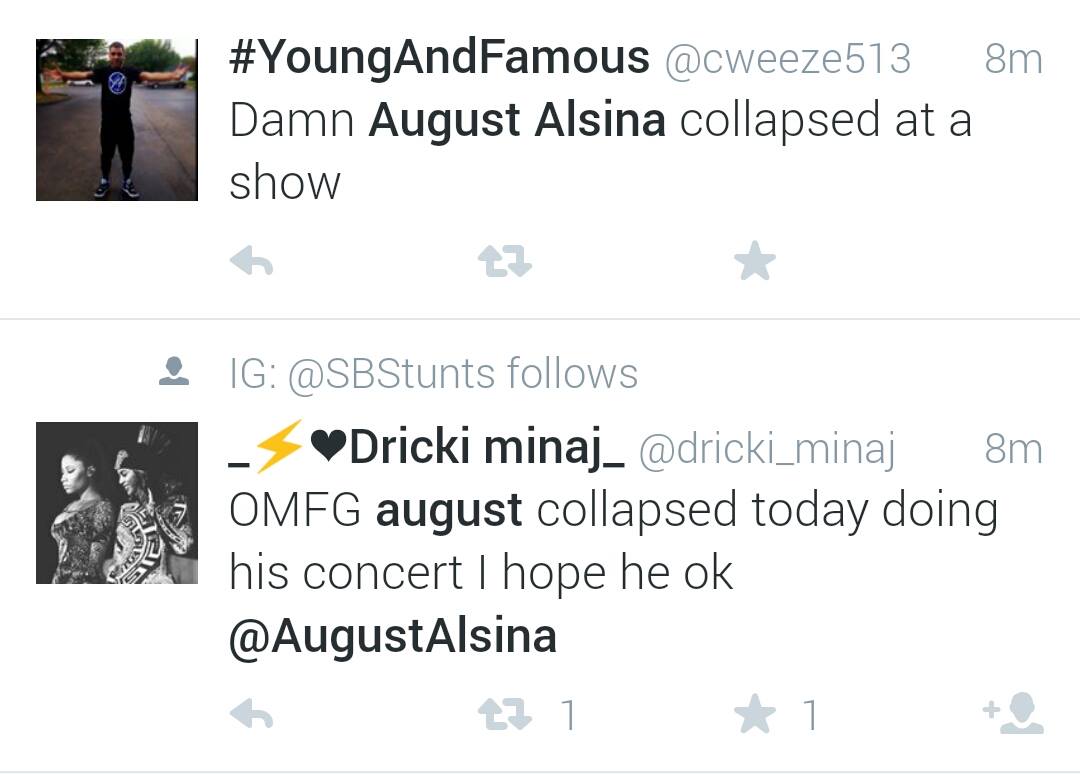This screenshot has height=774, width=1080.
Task: Tap the @dricki_minaj handle
Action: [x=767, y=449]
